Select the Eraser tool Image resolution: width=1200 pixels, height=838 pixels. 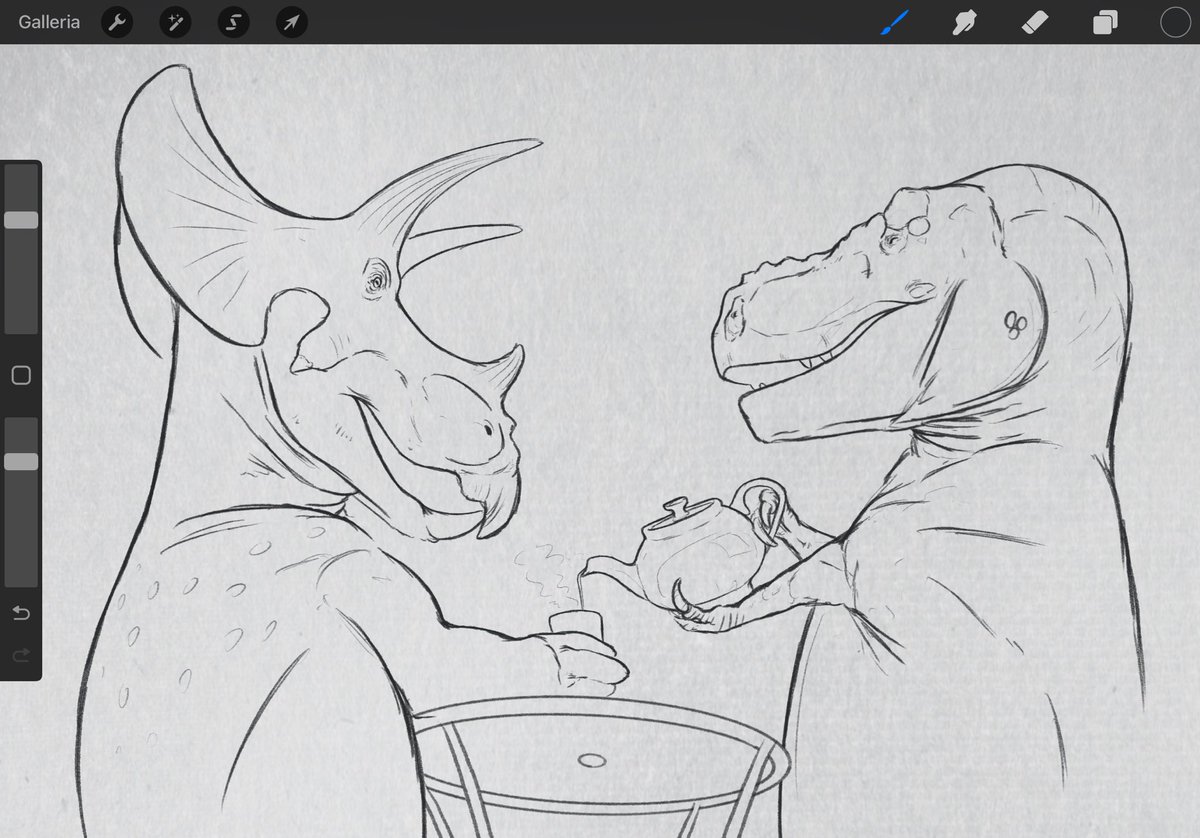pos(1035,22)
